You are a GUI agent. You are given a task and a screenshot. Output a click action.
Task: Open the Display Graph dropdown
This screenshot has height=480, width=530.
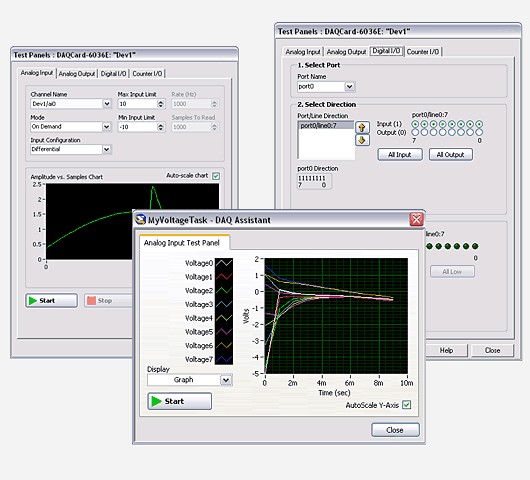[x=226, y=380]
